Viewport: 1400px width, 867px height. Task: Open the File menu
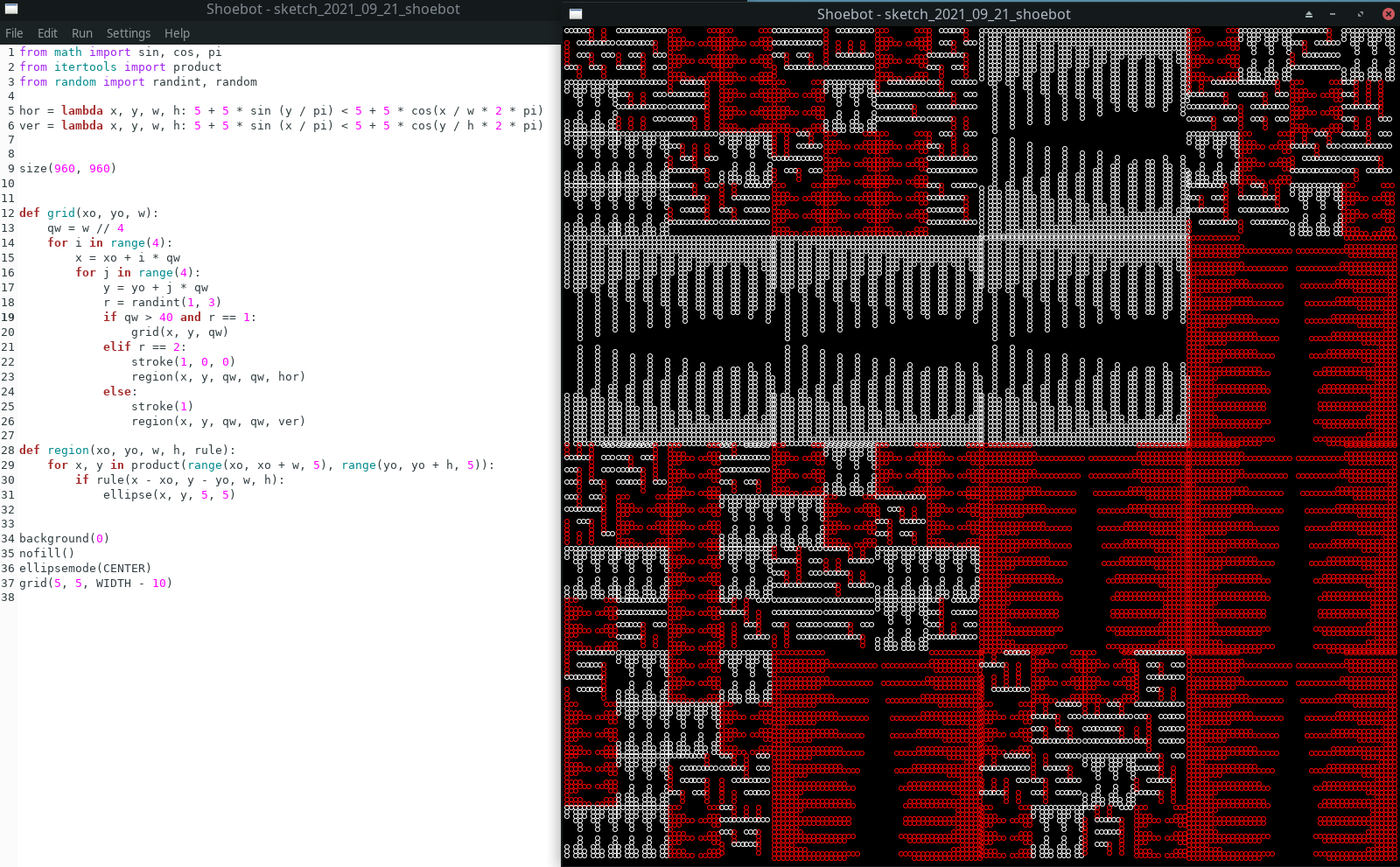click(14, 33)
